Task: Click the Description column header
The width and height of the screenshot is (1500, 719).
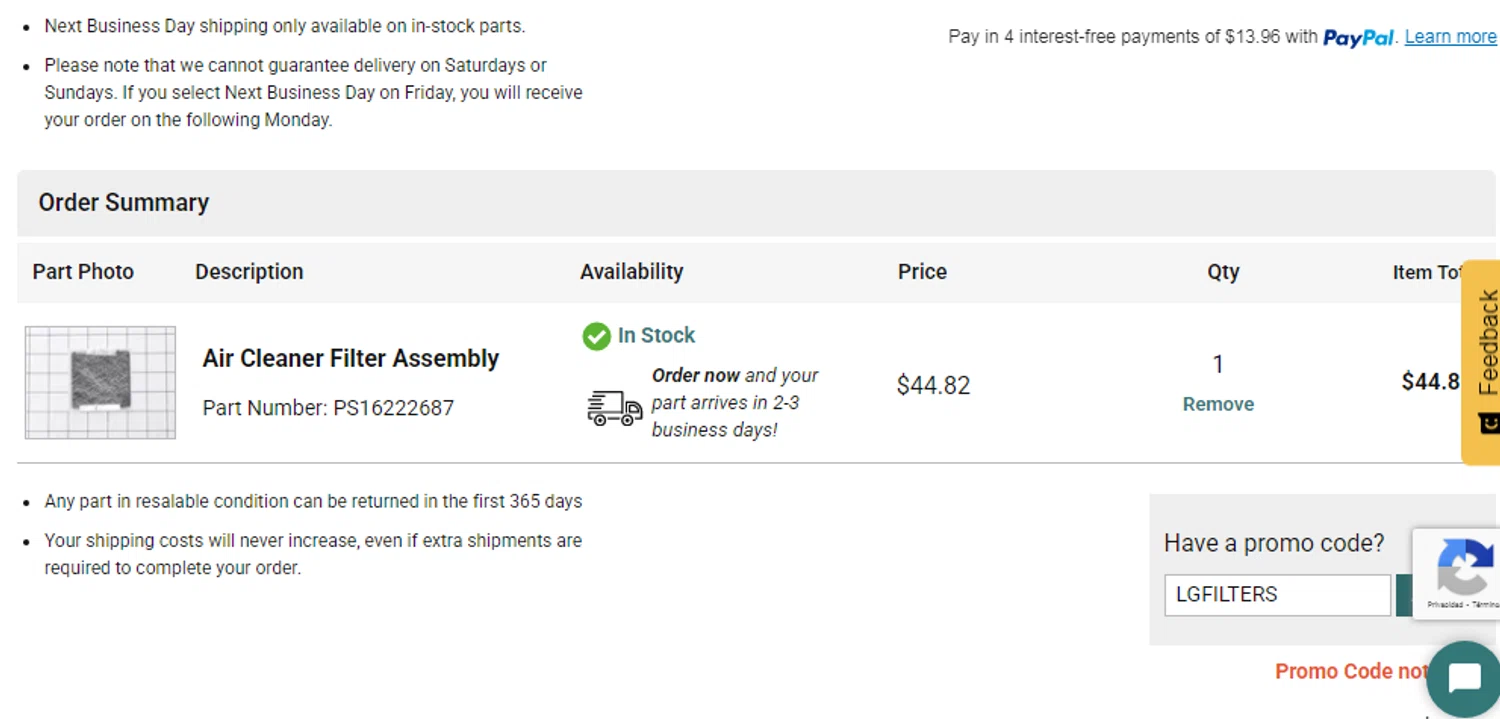Action: 249,271
